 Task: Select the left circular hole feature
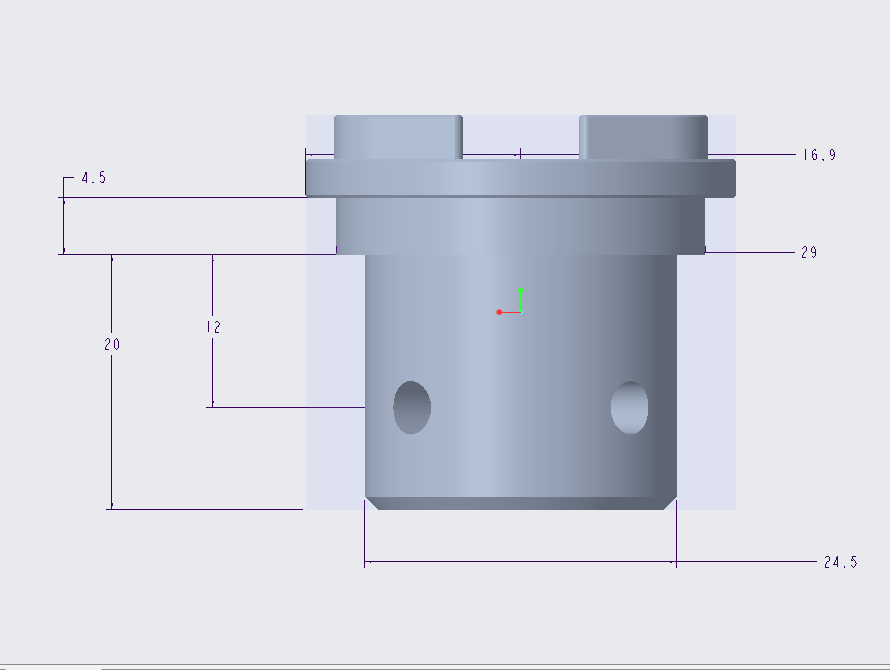[412, 407]
